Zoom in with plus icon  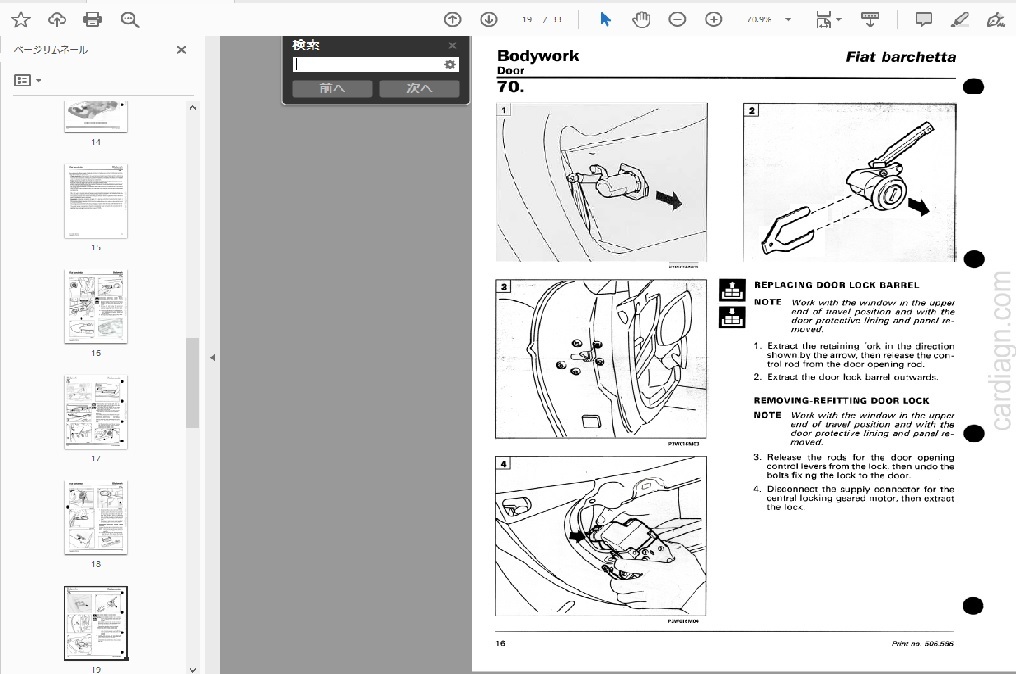point(713,19)
